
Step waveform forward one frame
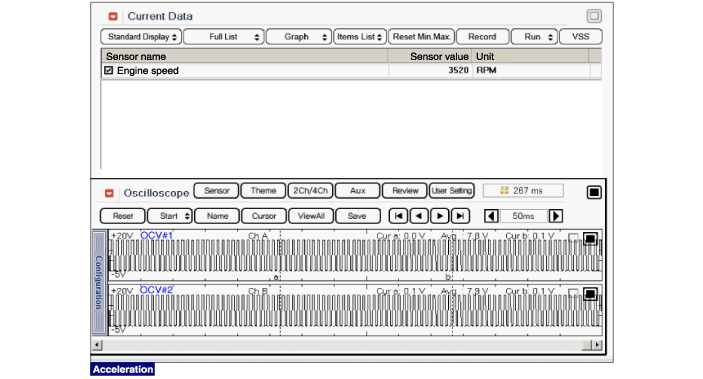coord(440,216)
